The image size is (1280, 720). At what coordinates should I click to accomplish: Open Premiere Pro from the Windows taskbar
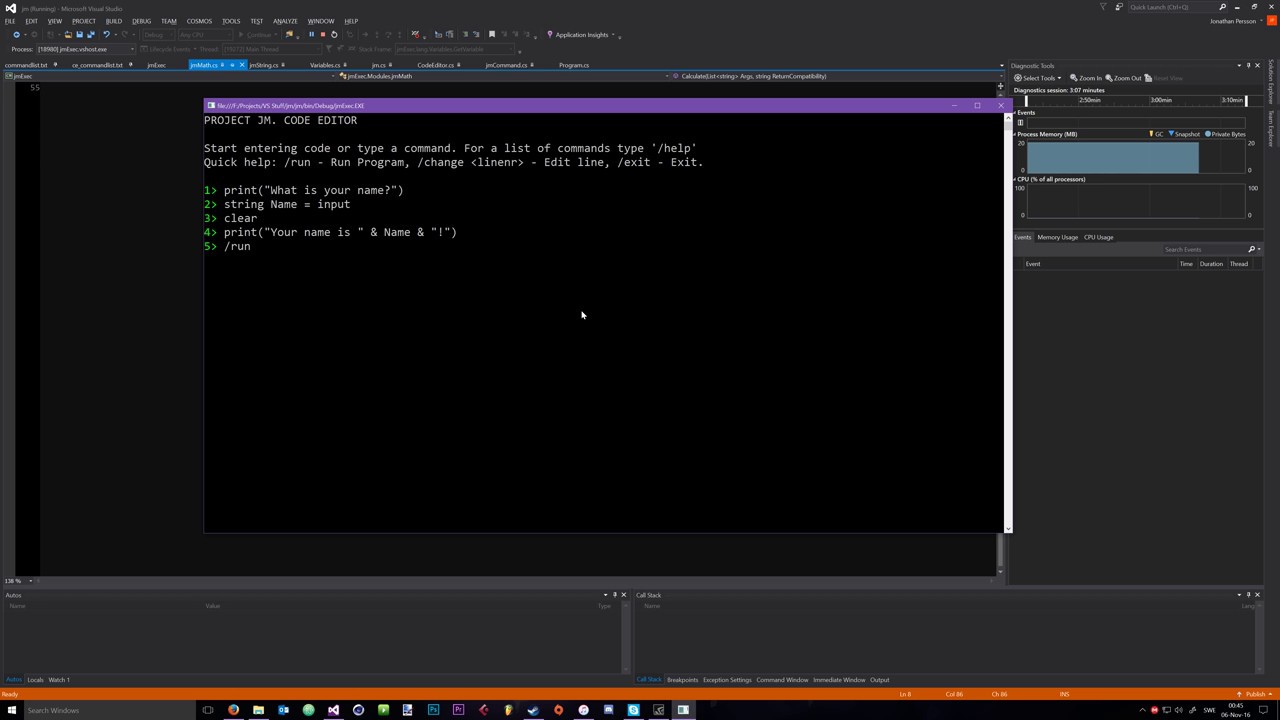coord(458,710)
